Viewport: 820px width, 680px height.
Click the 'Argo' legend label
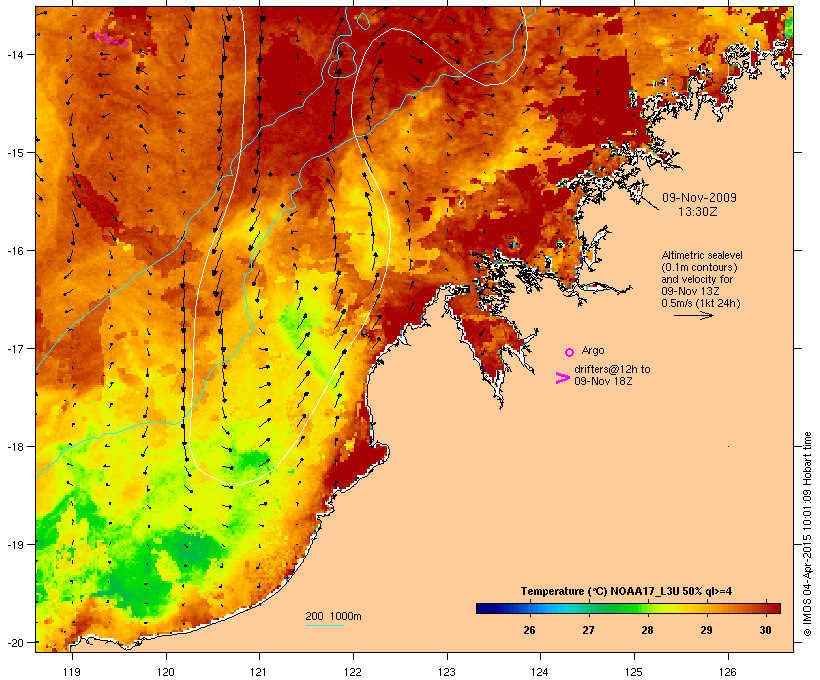[593, 350]
